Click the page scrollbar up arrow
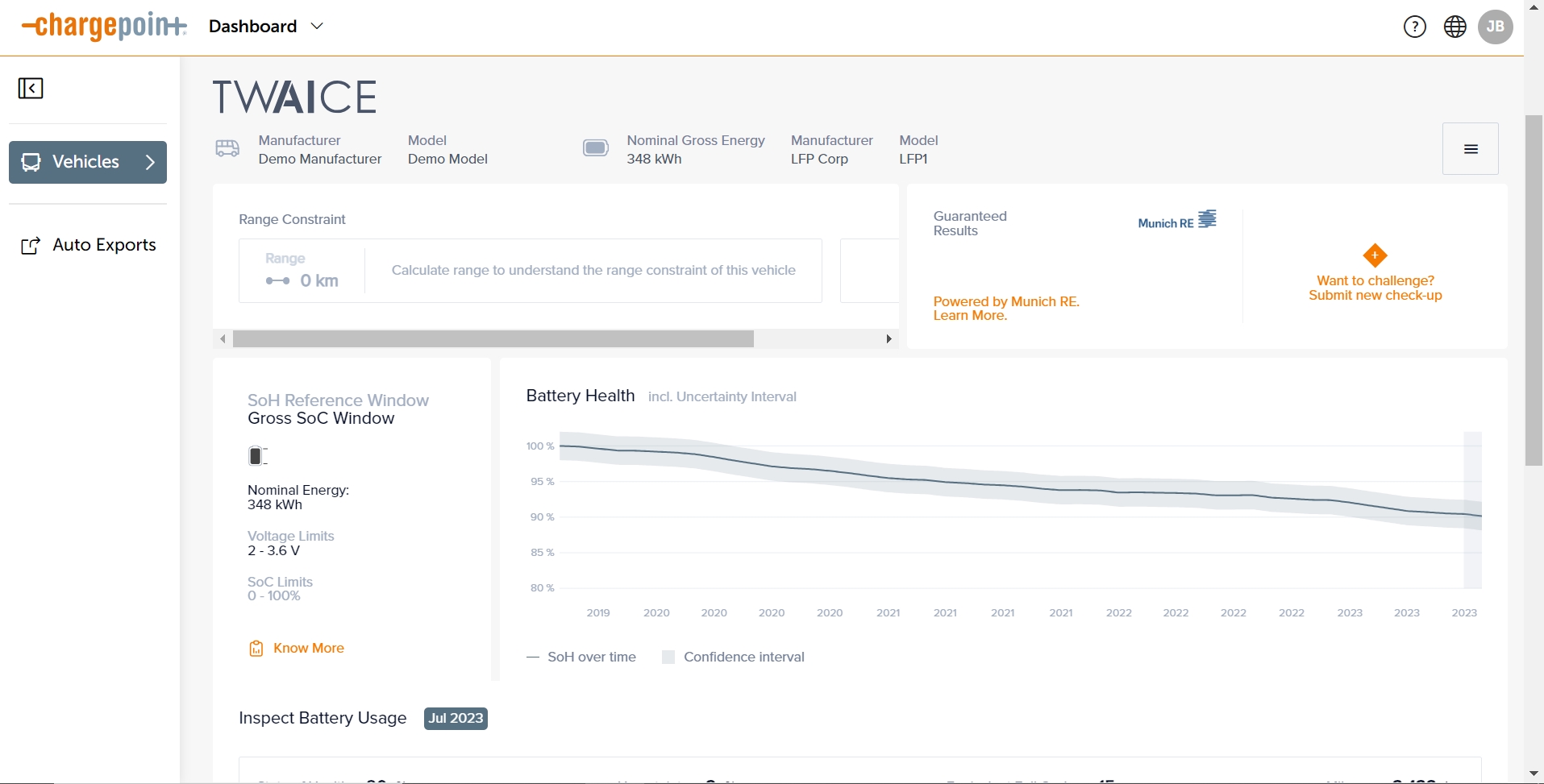Screen dimensions: 1544x784 pyautogui.click(x=1534, y=7)
